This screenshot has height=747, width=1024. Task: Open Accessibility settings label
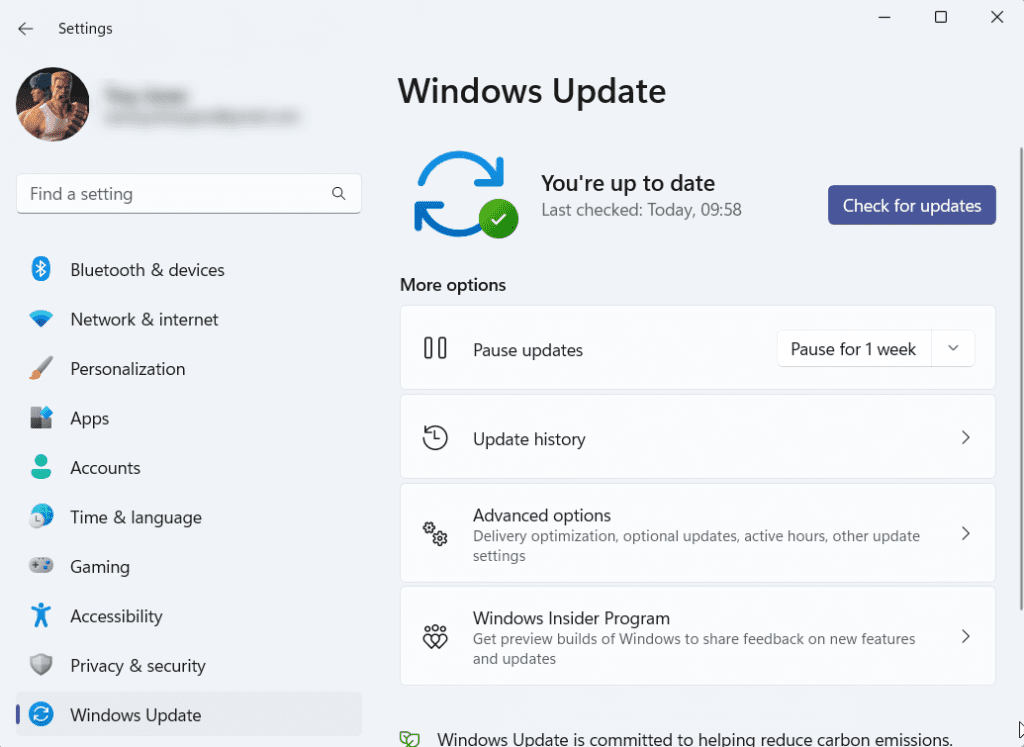pos(116,616)
